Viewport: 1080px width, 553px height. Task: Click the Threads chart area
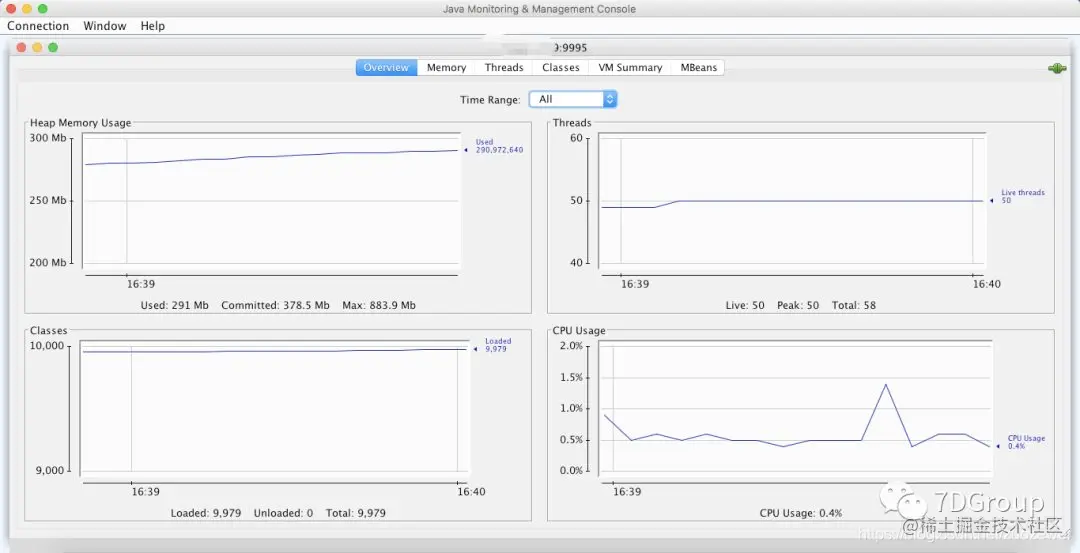coord(792,200)
